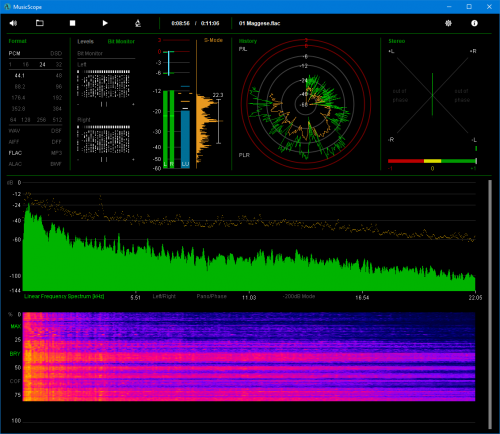Click the circular loudness history radar
500x434 pixels.
[306, 104]
